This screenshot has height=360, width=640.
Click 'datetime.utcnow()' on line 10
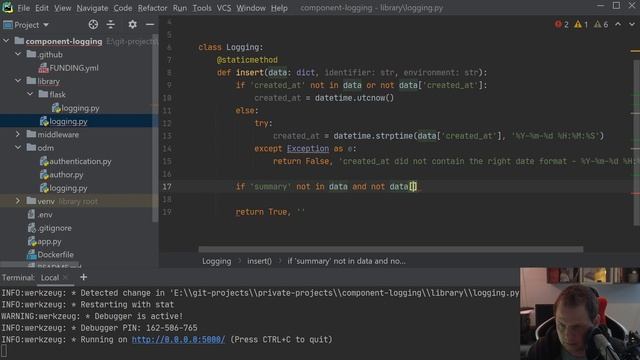354,98
